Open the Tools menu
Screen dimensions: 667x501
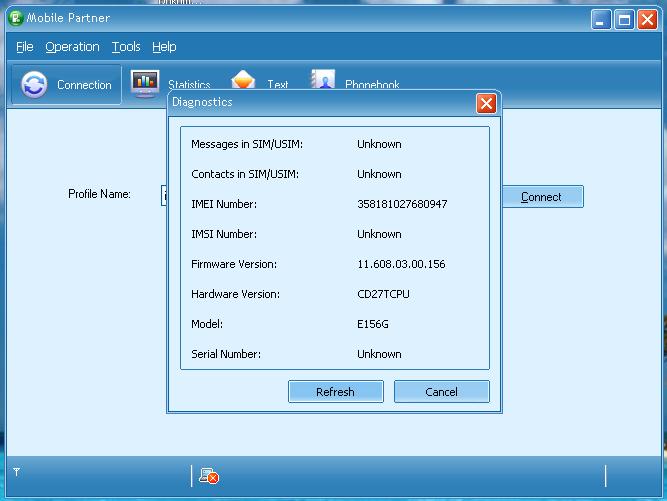pyautogui.click(x=126, y=47)
